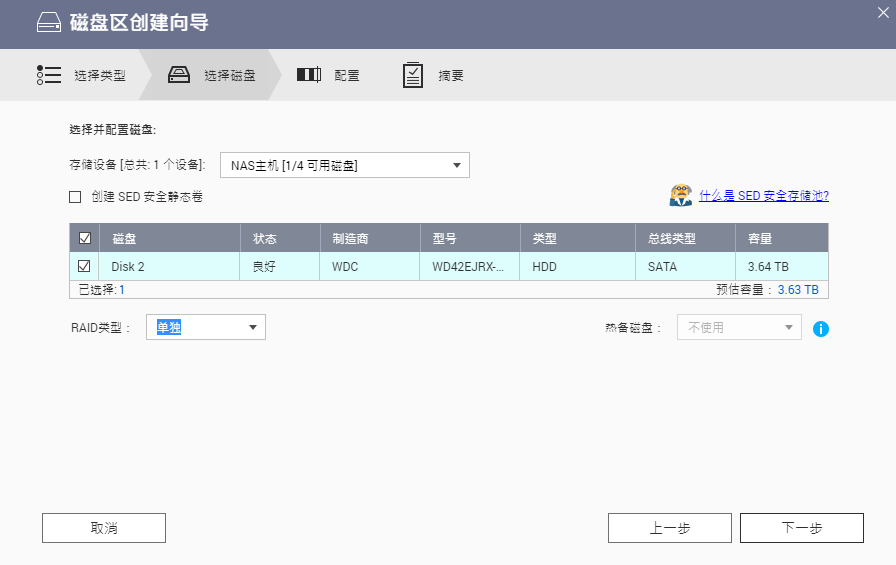
Task: Click the 选择磁盘 drive icon
Action: coord(179,75)
